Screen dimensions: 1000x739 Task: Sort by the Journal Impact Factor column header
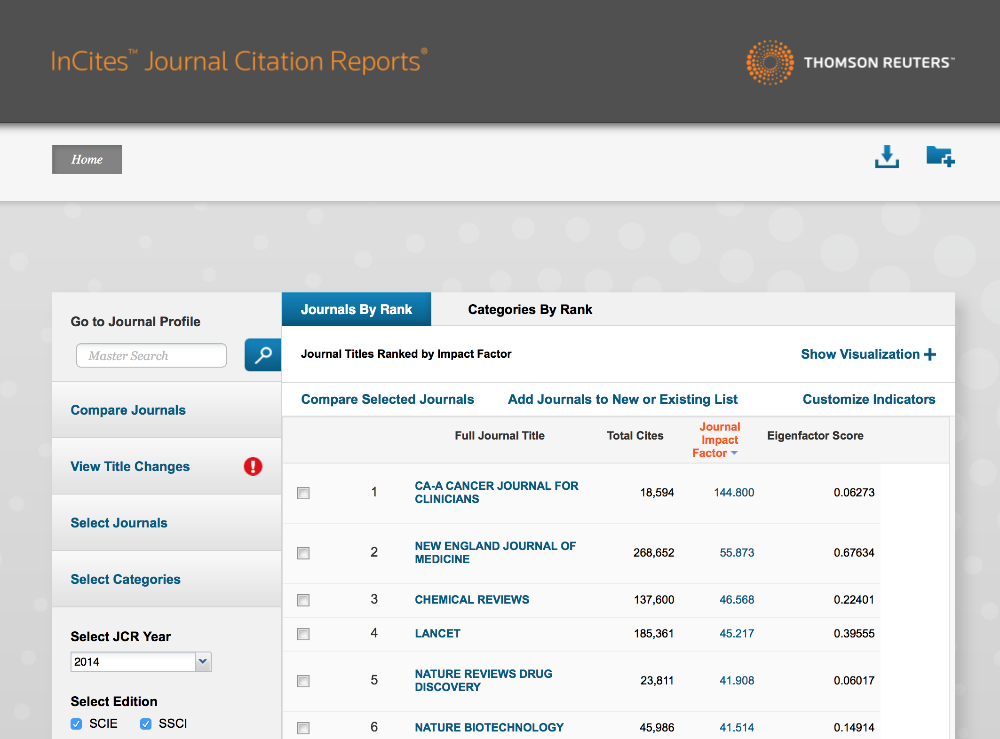coord(719,440)
